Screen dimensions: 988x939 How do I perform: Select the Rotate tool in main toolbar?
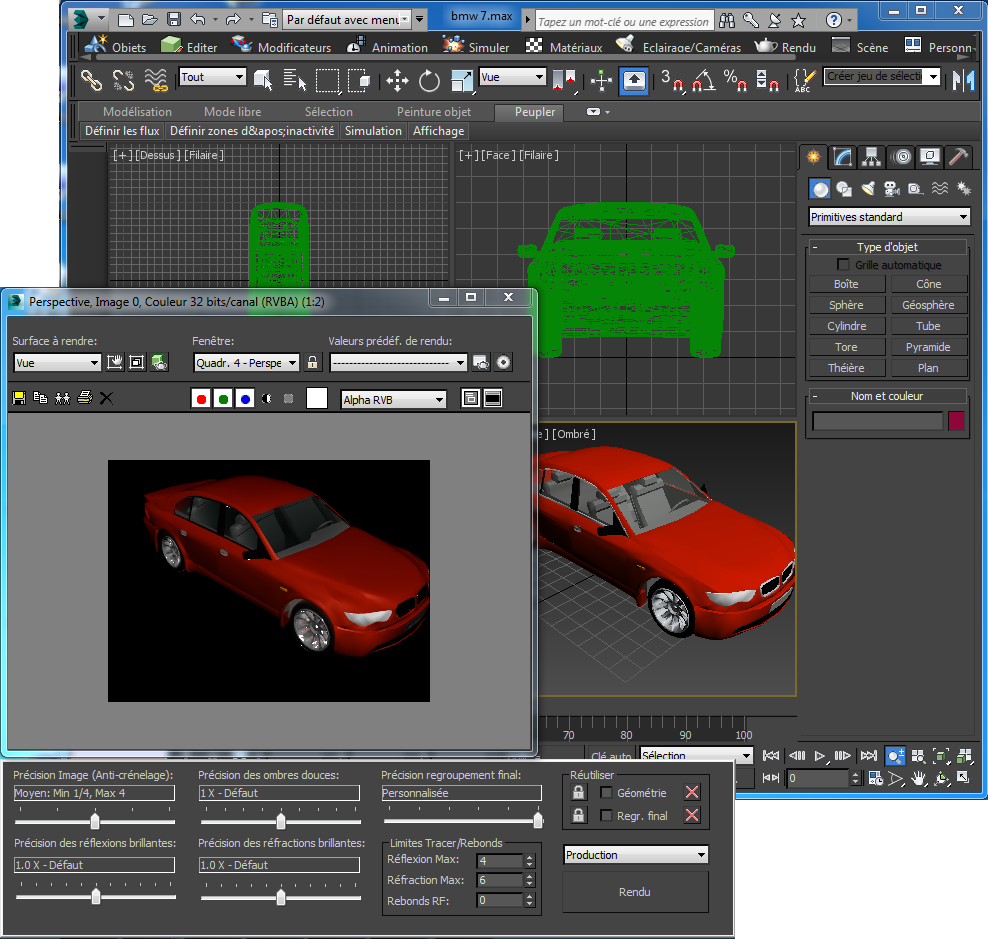click(x=429, y=80)
